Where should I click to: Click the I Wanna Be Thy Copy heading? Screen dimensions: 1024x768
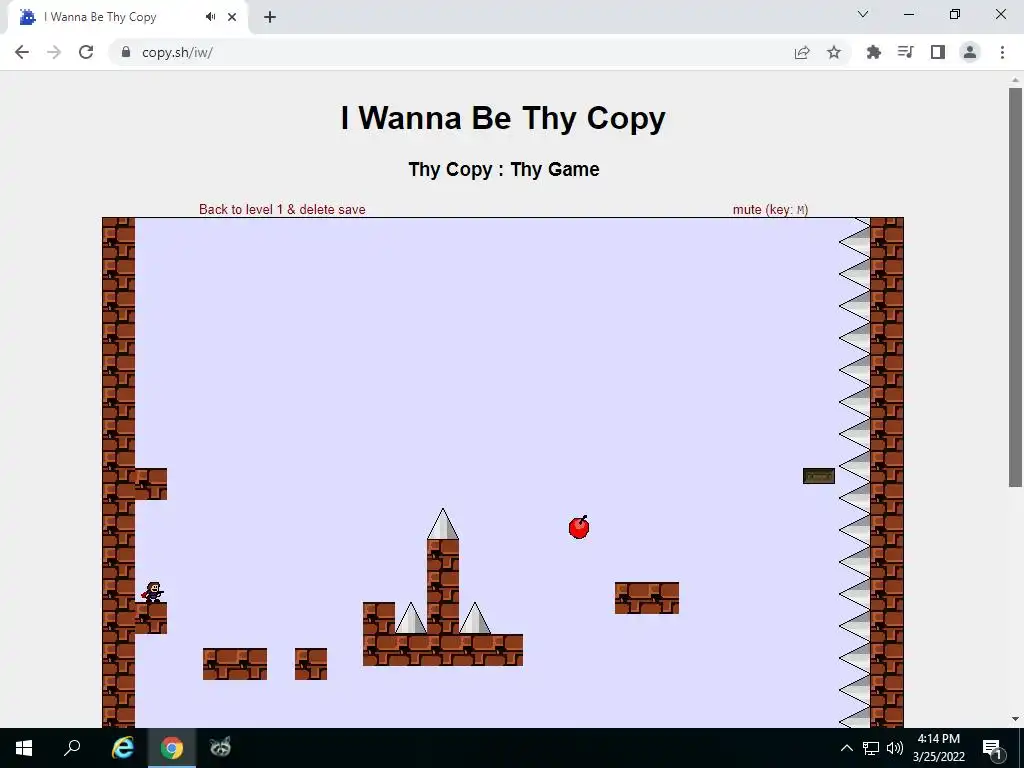point(503,118)
